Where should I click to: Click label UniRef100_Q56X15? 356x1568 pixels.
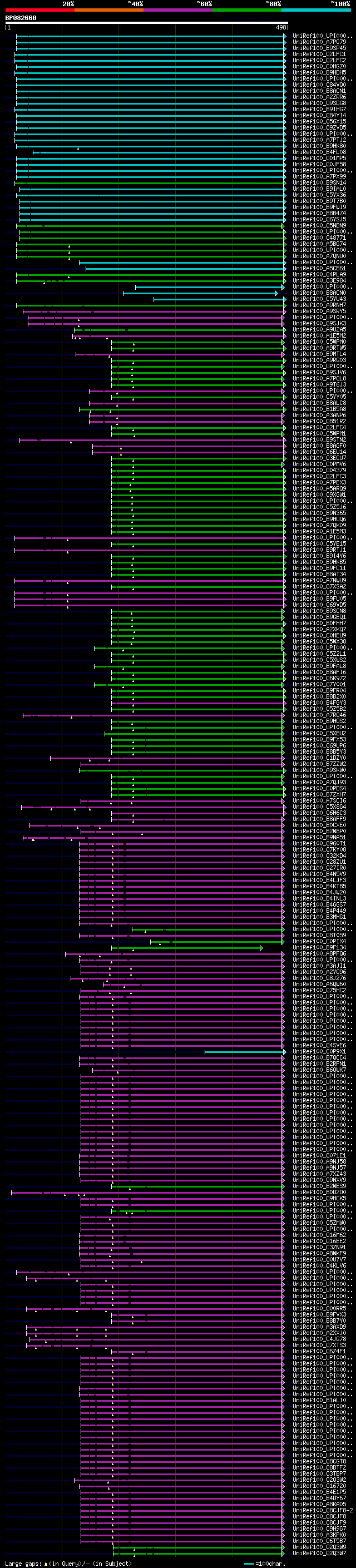point(319,121)
